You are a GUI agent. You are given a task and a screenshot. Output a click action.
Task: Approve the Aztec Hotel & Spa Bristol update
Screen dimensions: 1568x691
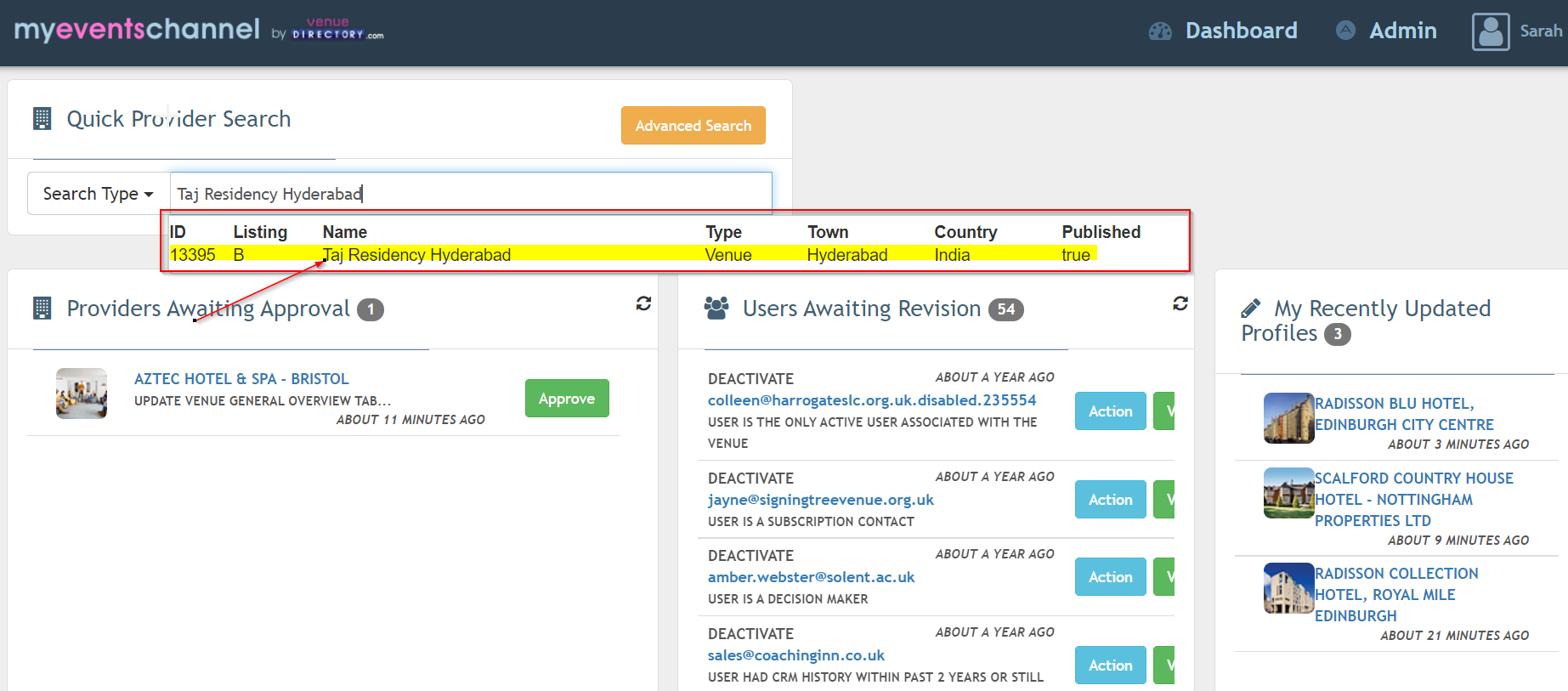567,399
